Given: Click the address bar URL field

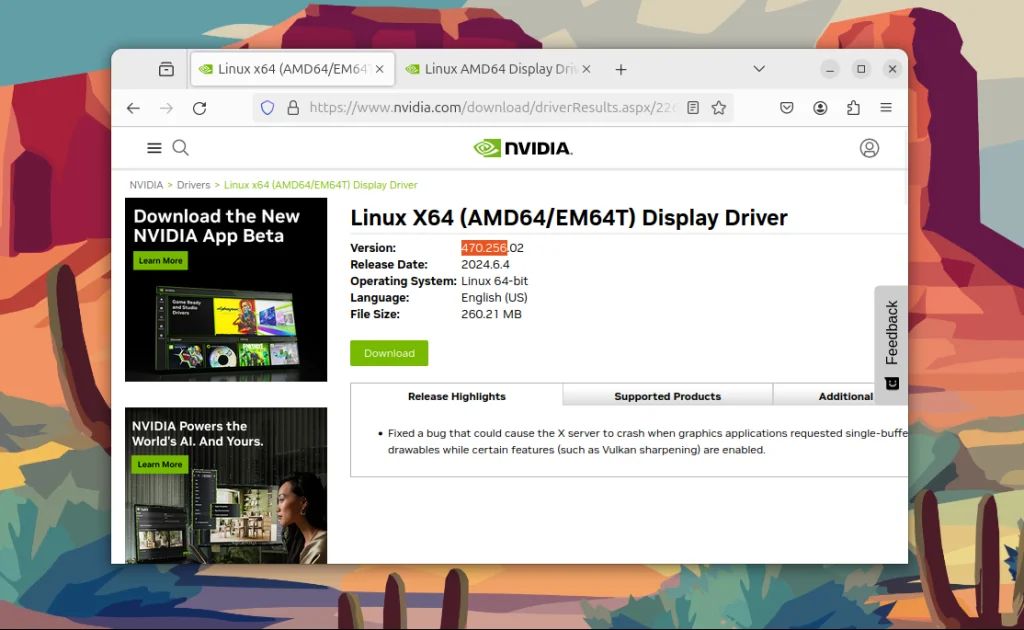Looking at the screenshot, I should tap(493, 108).
